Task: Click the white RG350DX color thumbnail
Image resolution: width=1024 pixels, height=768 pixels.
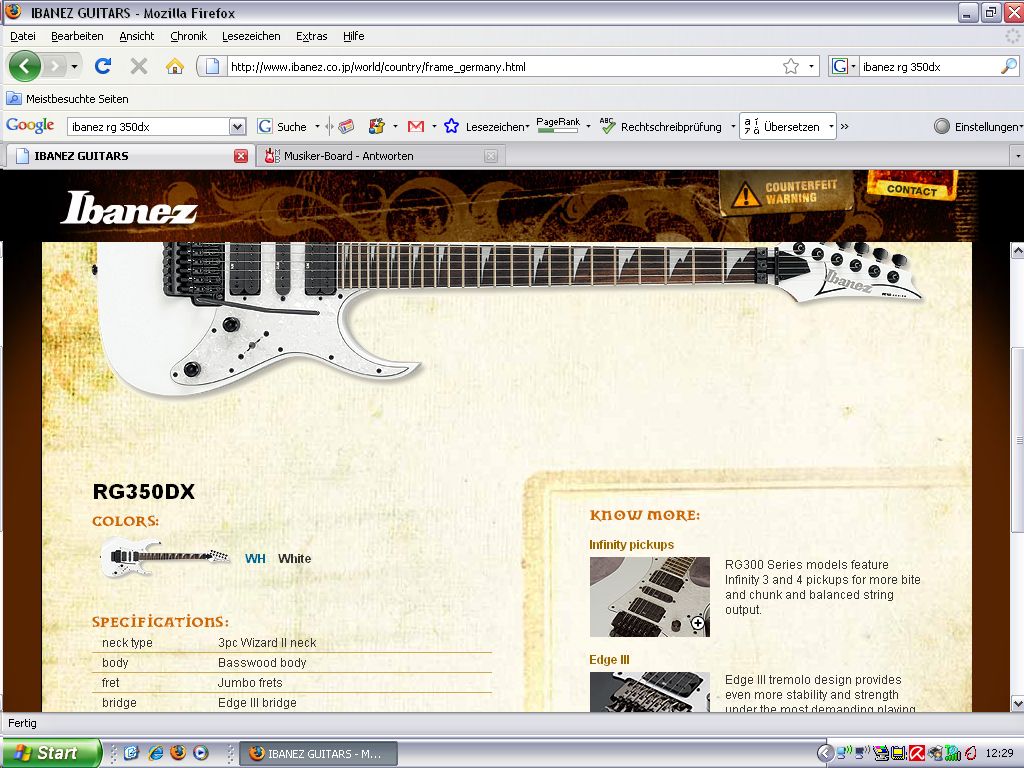Action: 164,557
